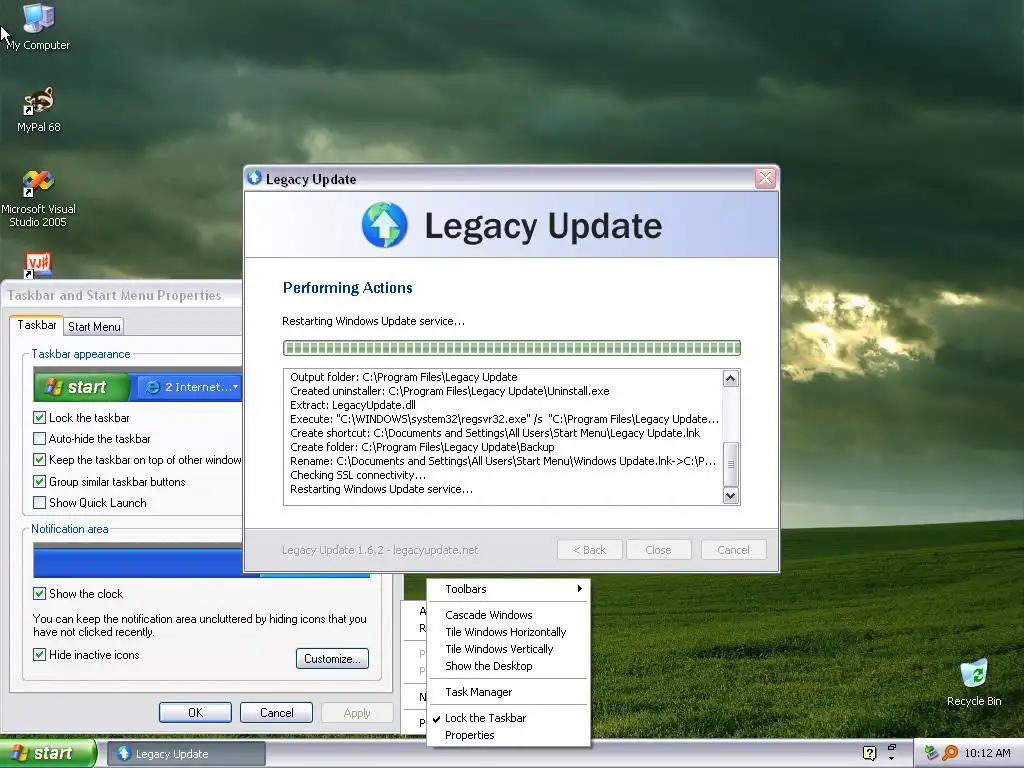Click the install log scroll down arrow
Image resolution: width=1024 pixels, height=768 pixels.
(731, 496)
